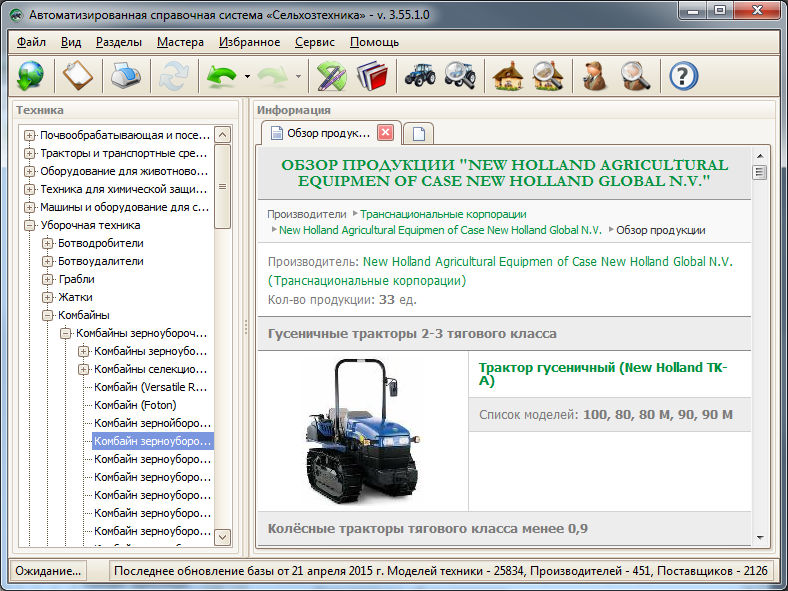Open the Файл menu
Viewport: 788px width, 591px height.
click(31, 42)
